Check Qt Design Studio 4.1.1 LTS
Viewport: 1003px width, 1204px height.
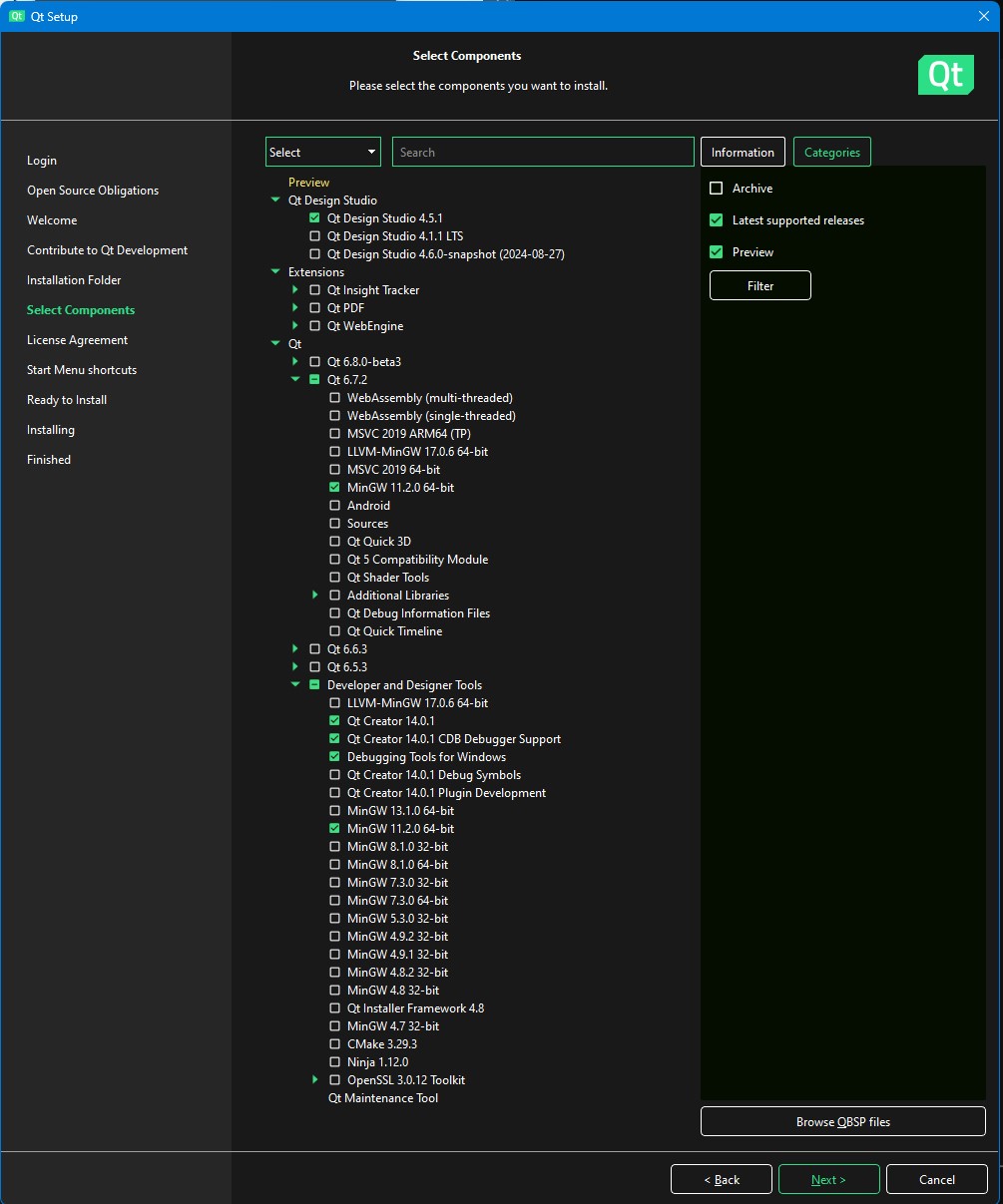(x=315, y=236)
